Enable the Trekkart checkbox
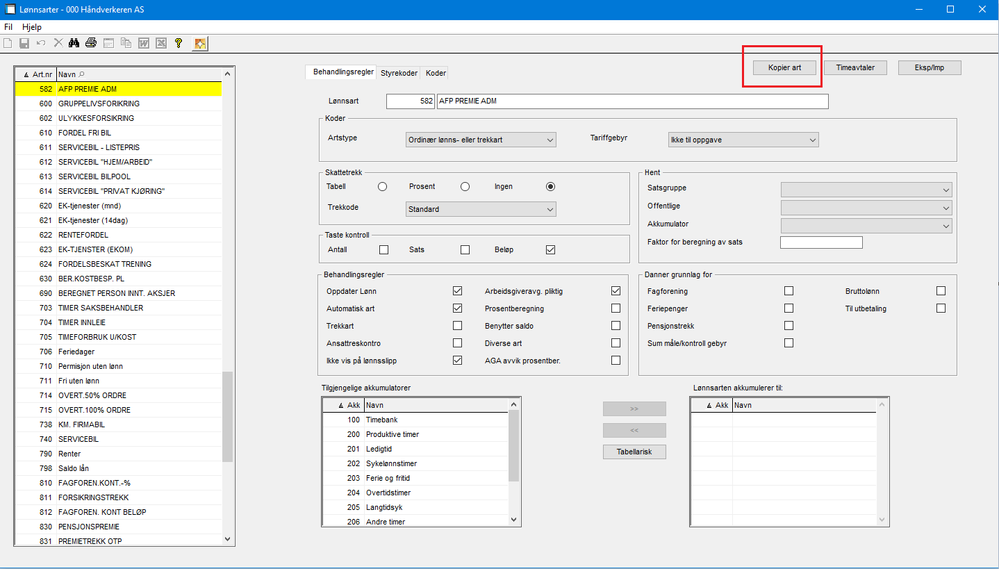Viewport: 999px width, 569px height. pos(457,326)
